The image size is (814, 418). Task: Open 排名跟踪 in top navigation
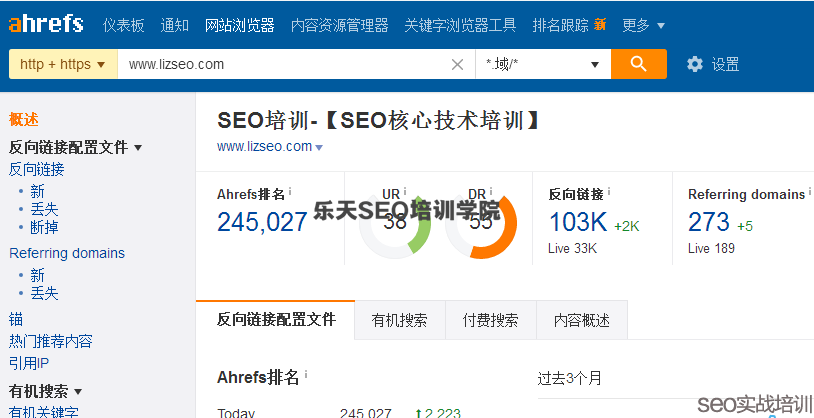(x=561, y=25)
